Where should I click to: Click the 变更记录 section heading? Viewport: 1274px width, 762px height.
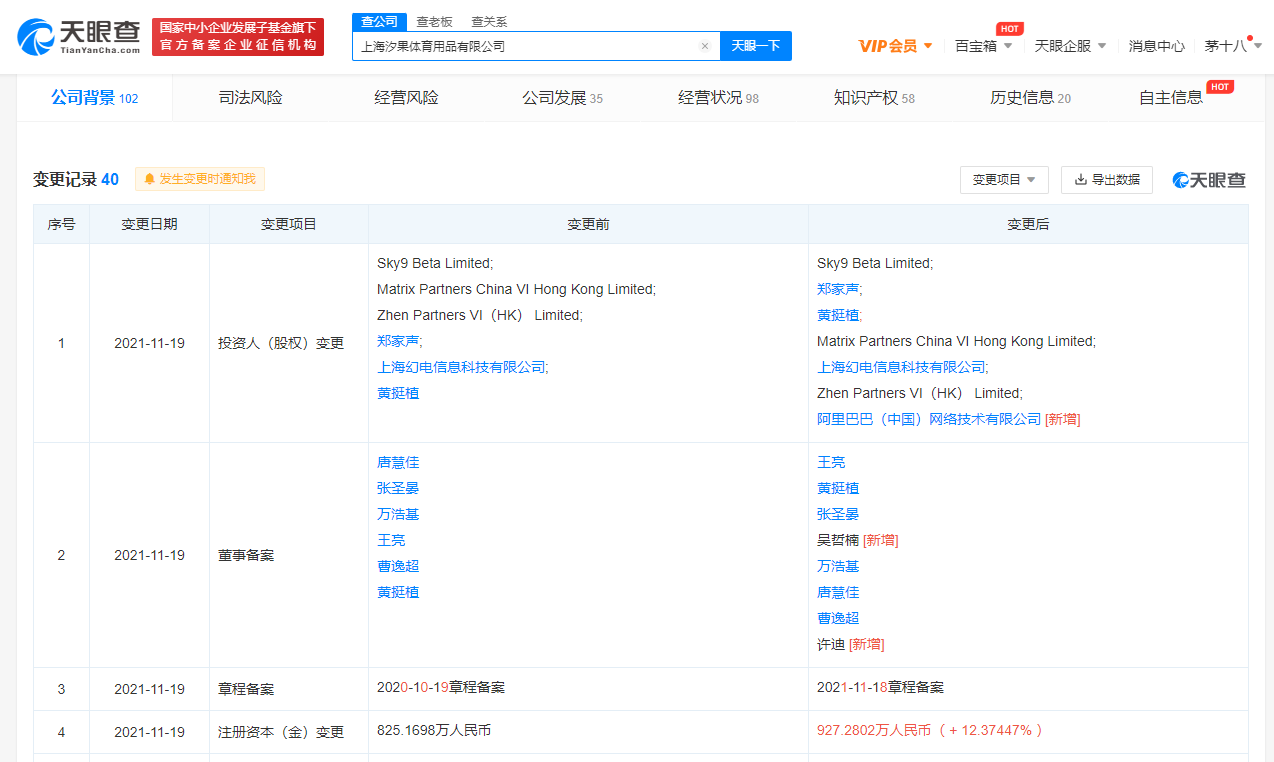pyautogui.click(x=76, y=180)
